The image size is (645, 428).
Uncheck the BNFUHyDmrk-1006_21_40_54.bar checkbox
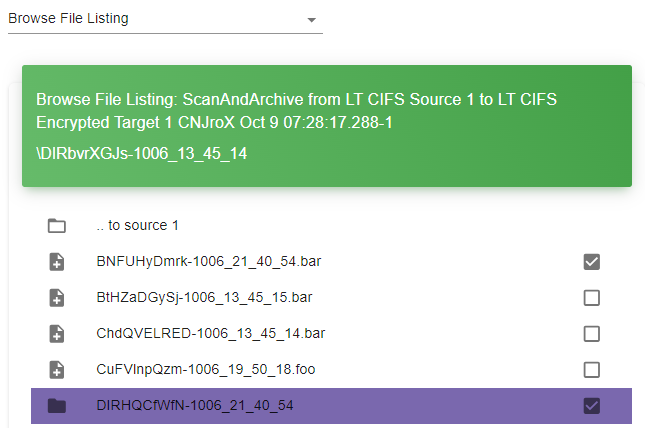(x=592, y=262)
